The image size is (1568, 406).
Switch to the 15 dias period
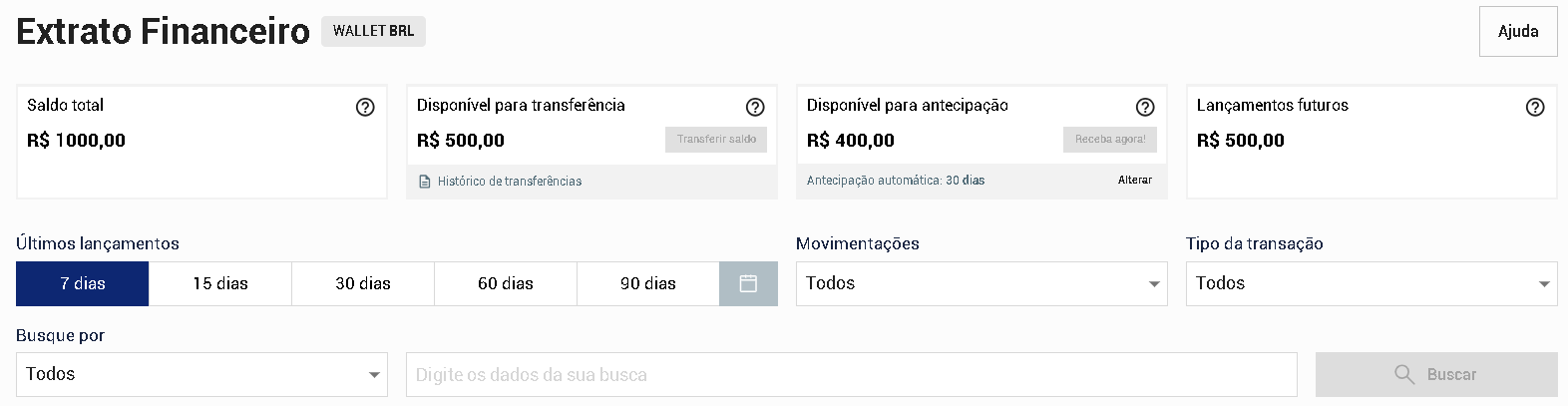point(220,284)
